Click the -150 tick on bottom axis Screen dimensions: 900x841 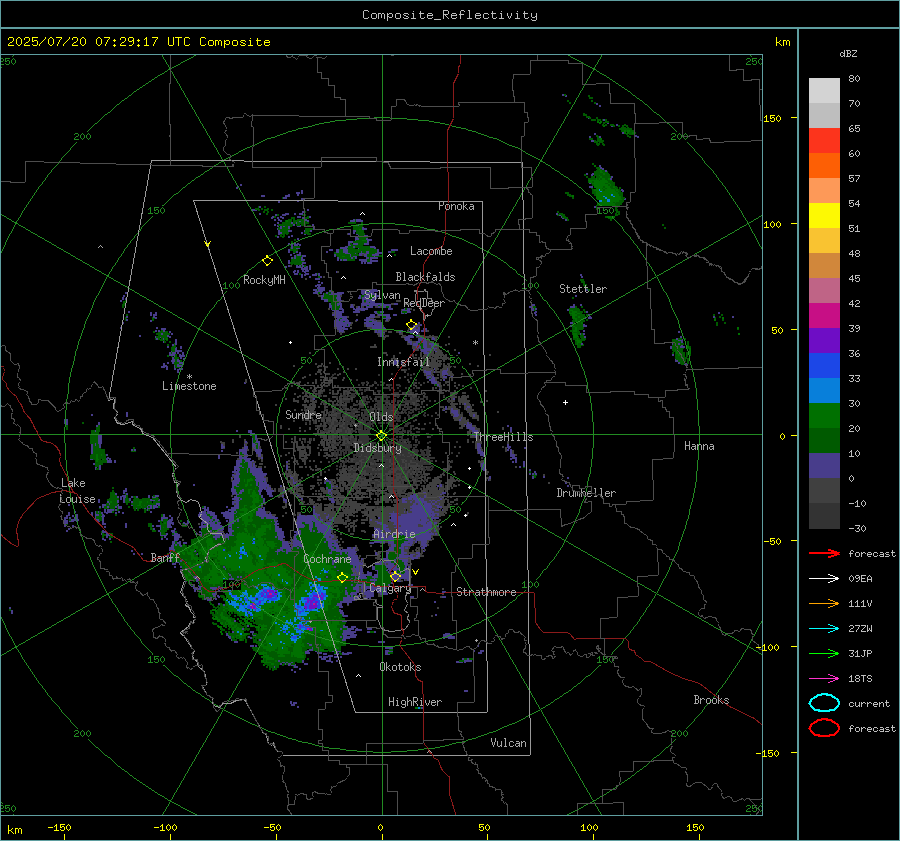(x=59, y=827)
